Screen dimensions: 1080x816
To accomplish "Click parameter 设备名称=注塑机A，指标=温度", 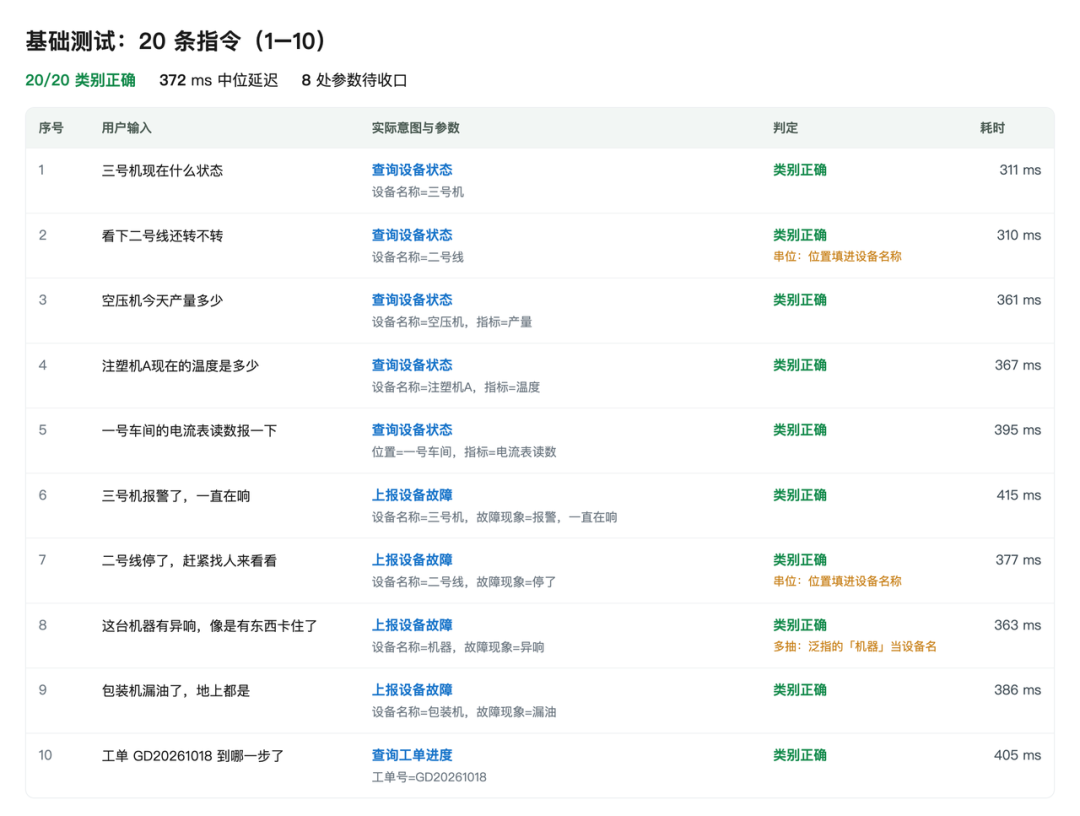I will point(456,388).
